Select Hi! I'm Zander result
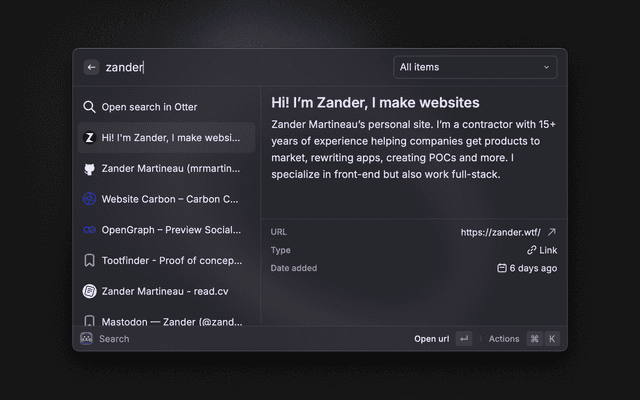 170,138
